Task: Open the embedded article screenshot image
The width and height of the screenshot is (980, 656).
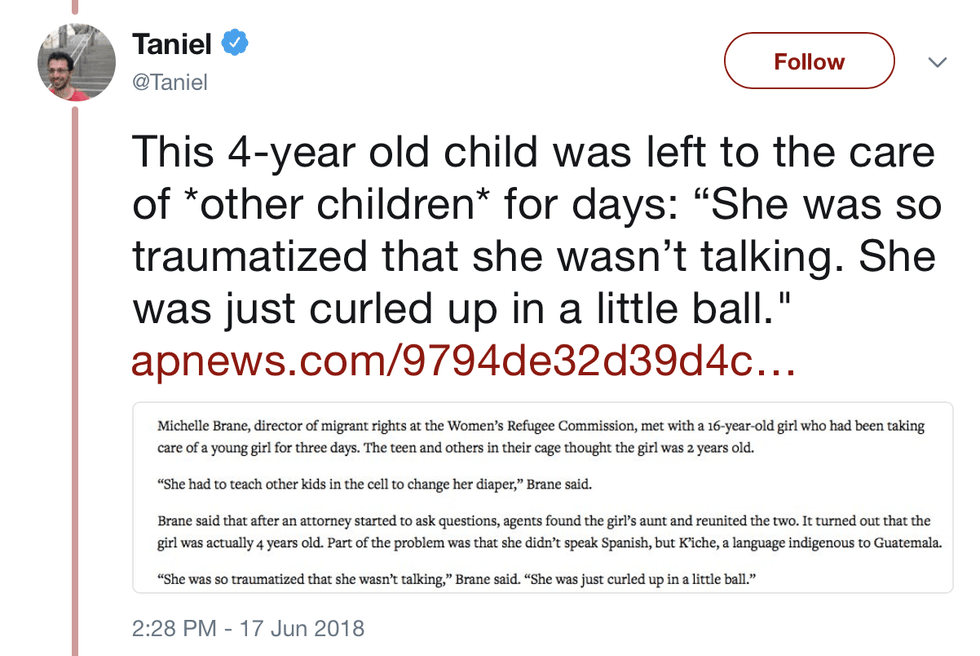Action: [542, 498]
